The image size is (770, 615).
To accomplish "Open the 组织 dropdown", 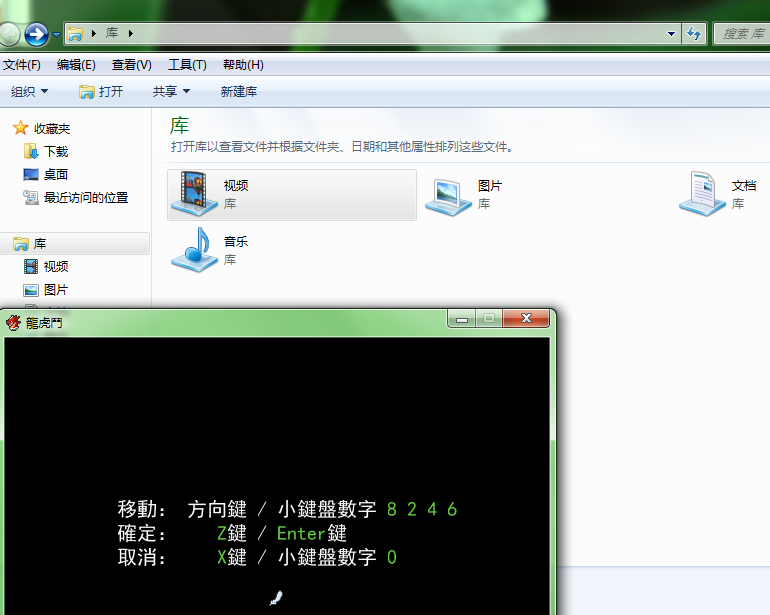I will (x=29, y=91).
